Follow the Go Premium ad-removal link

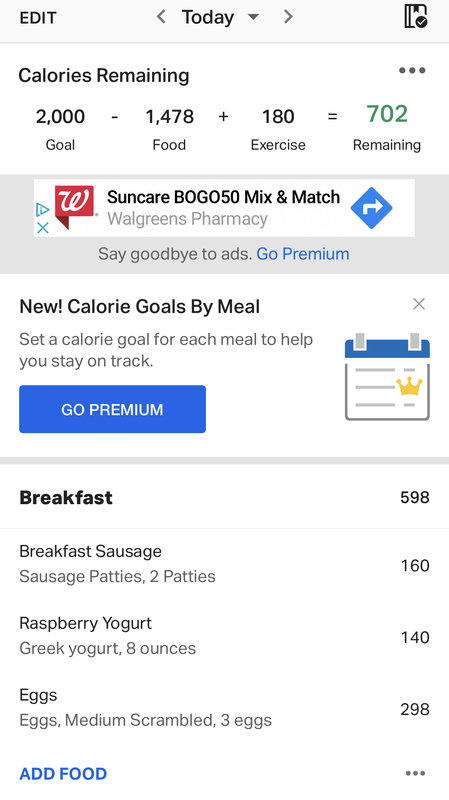tap(303, 254)
